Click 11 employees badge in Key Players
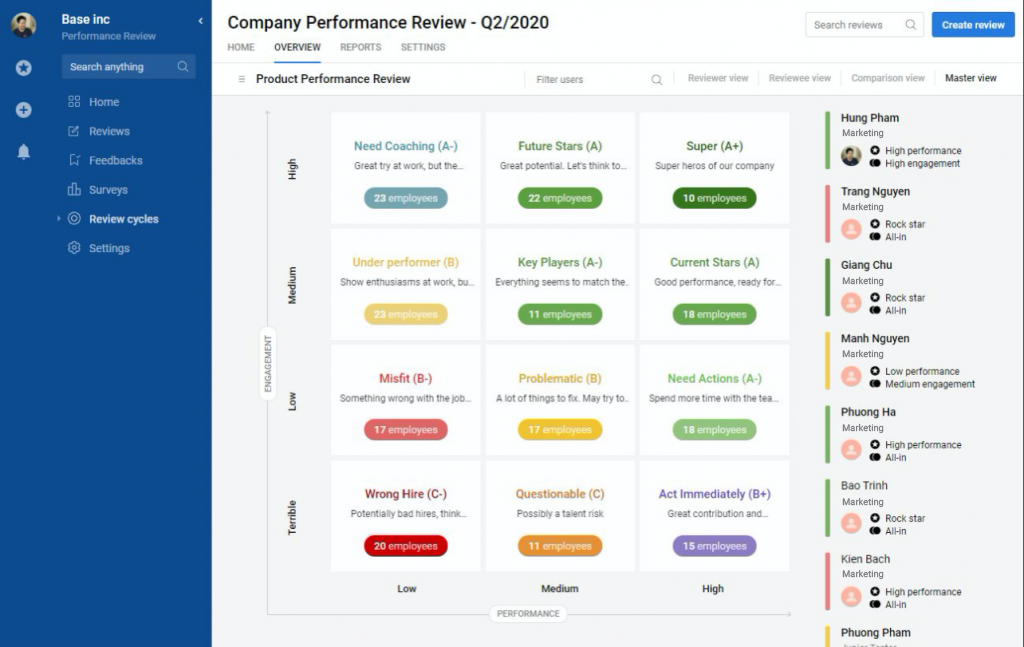 pyautogui.click(x=560, y=314)
